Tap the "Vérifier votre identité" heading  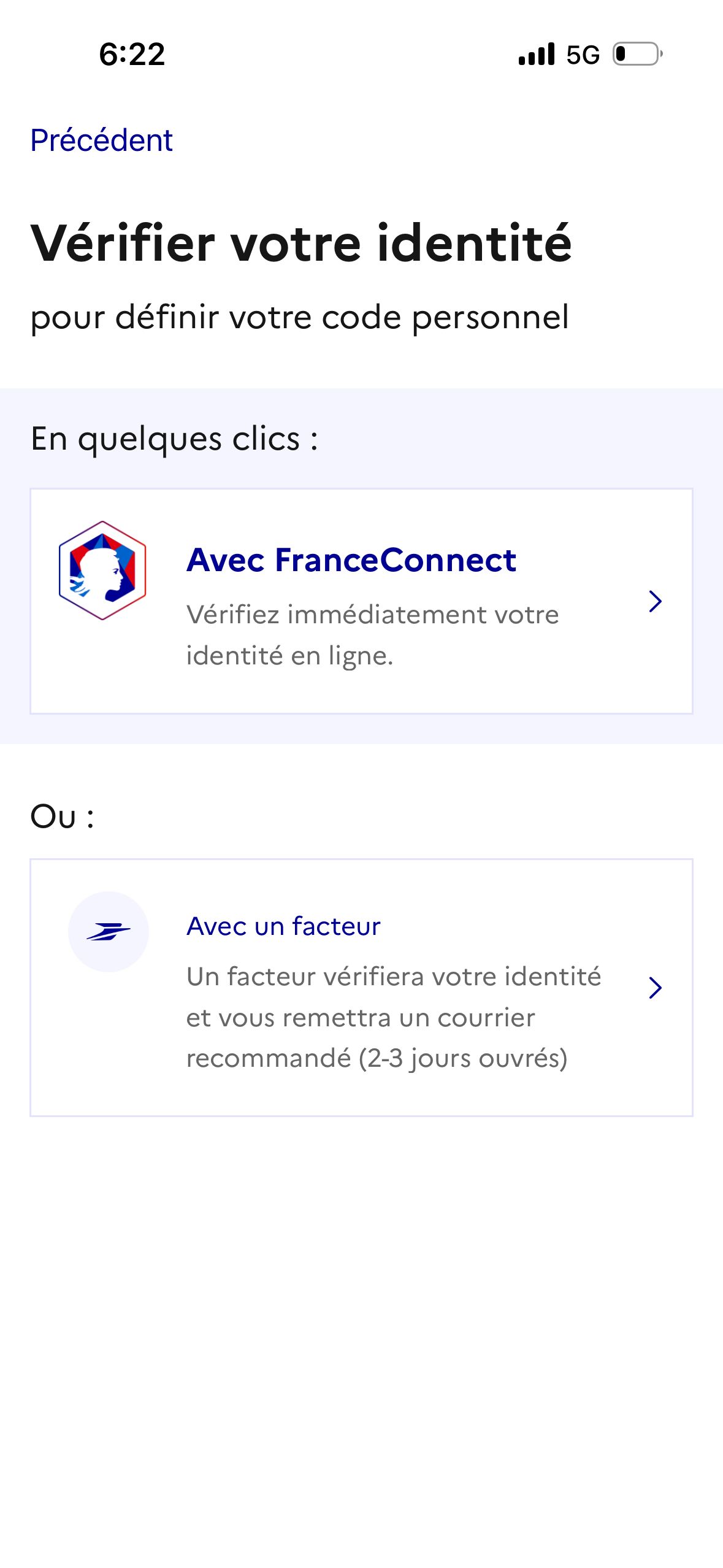301,244
